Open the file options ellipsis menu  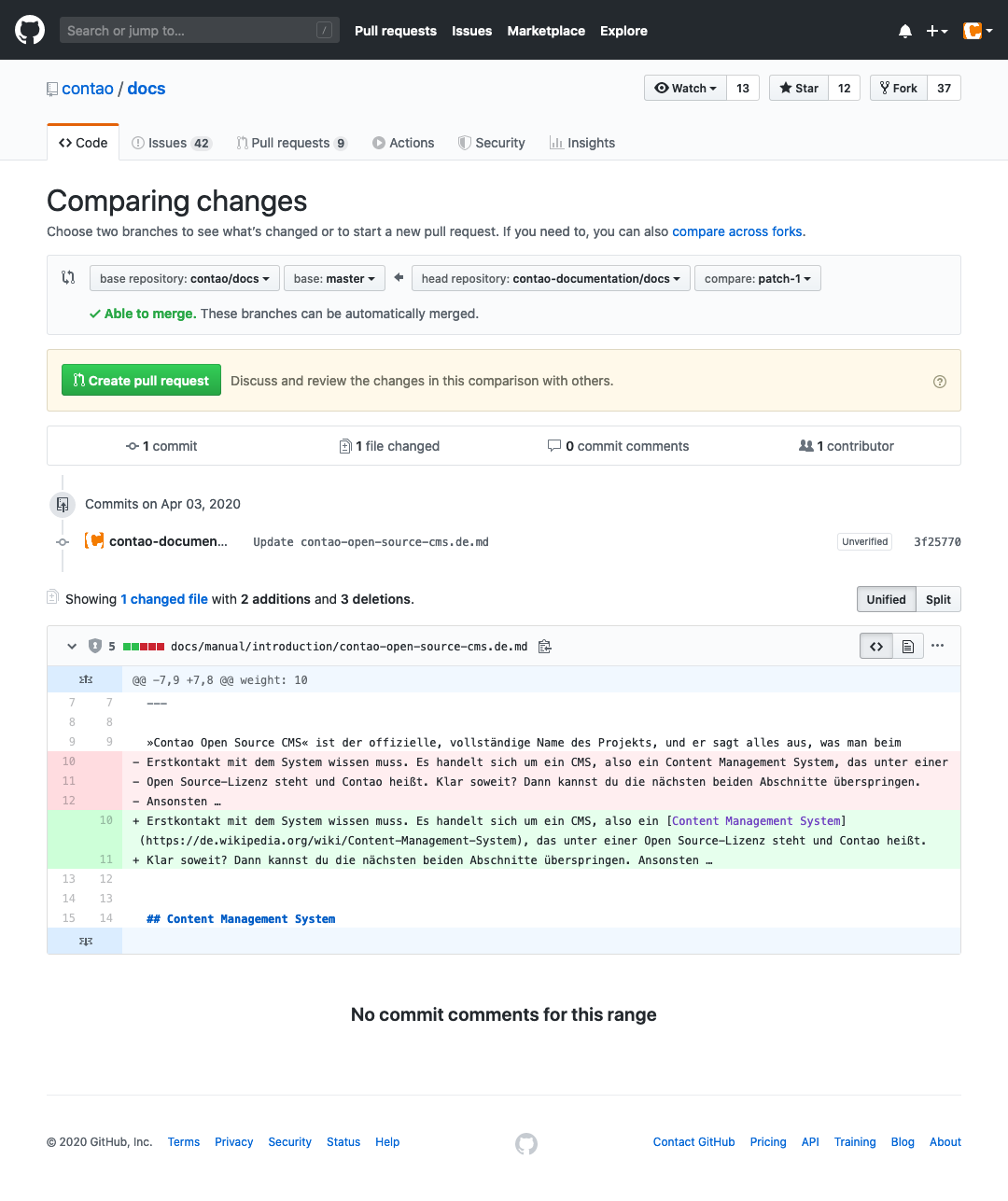pos(937,646)
